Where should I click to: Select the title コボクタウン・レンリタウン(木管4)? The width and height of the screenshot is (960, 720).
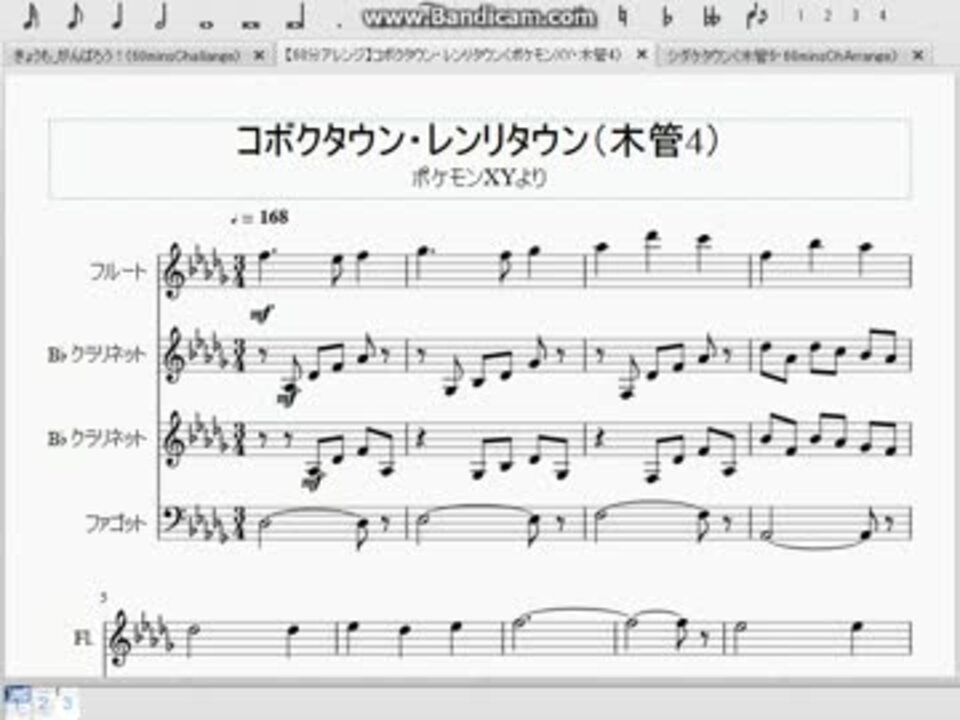478,140
